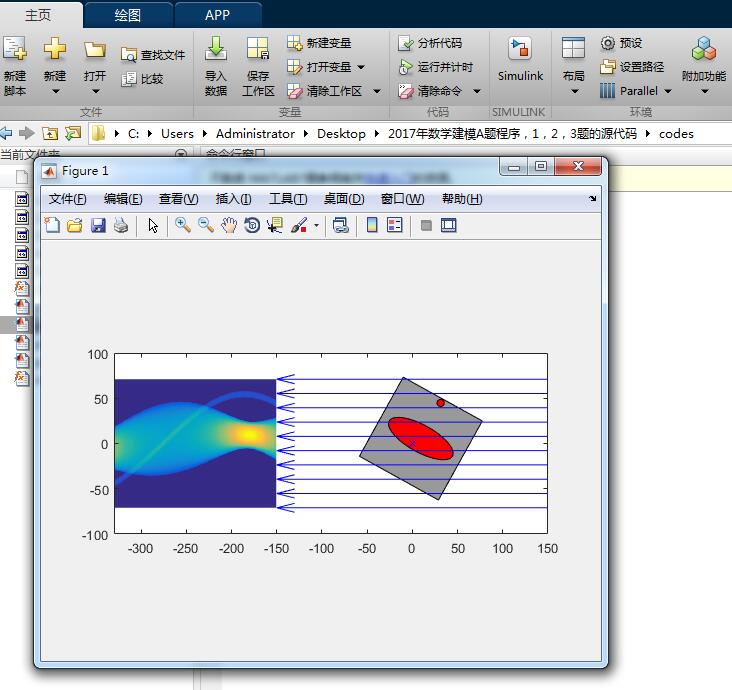Screen dimensions: 732x690
Task: Click the Open (打开) folder icon
Action: [95, 49]
